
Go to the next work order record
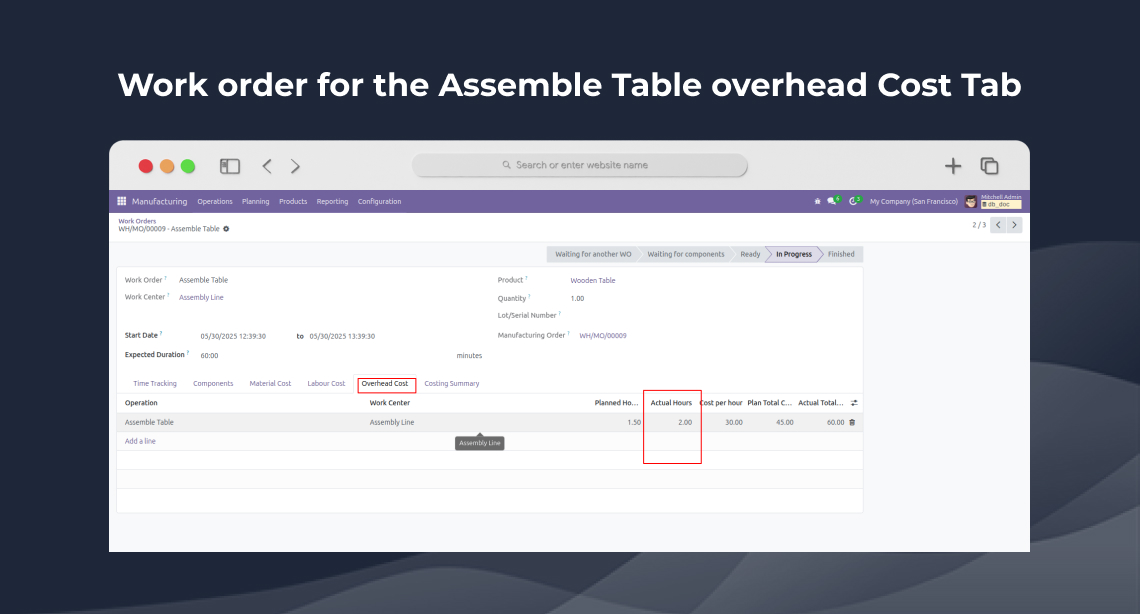(x=1014, y=225)
